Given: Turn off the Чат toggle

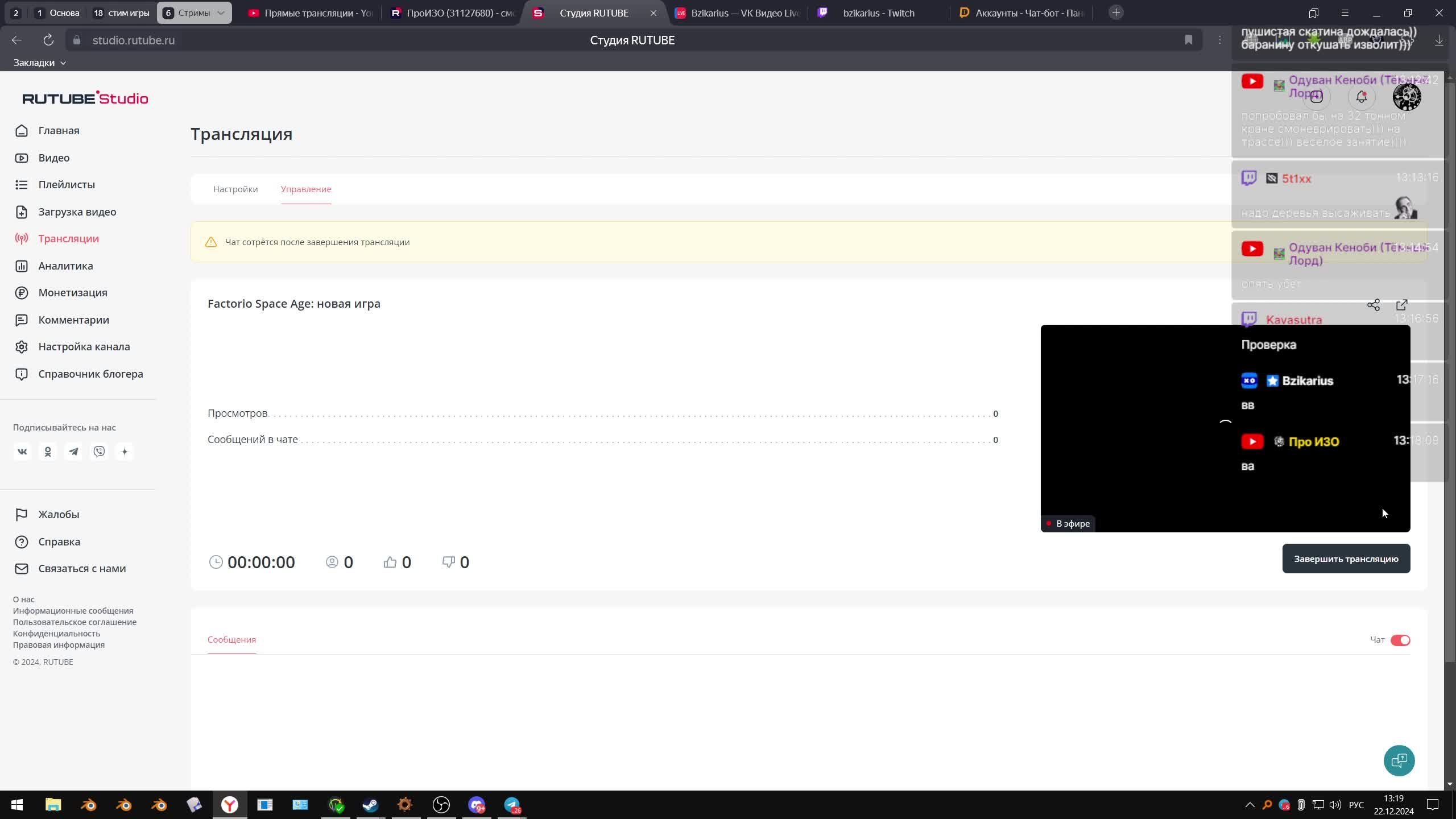Looking at the screenshot, I should (1400, 640).
